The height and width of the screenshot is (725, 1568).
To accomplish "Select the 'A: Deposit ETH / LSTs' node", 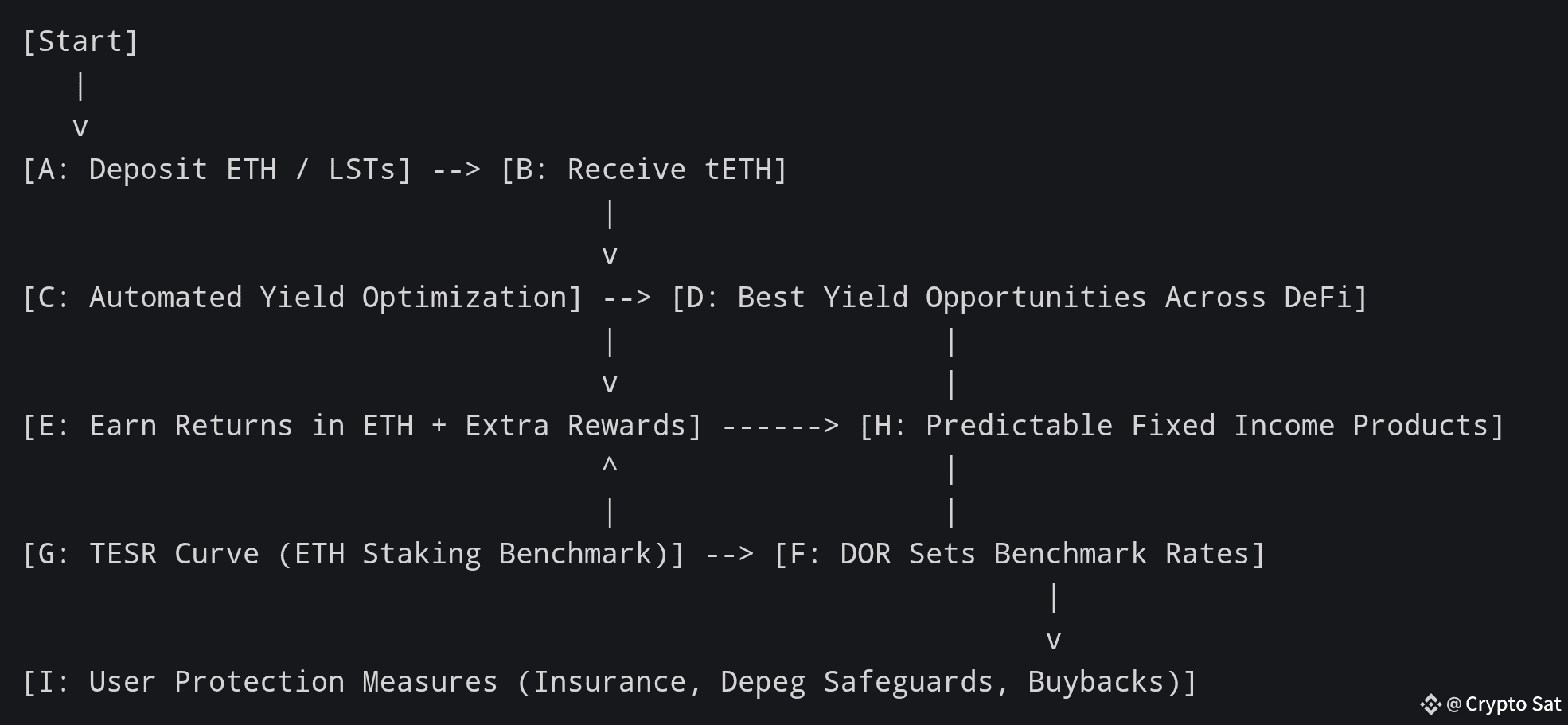I will coord(216,170).
